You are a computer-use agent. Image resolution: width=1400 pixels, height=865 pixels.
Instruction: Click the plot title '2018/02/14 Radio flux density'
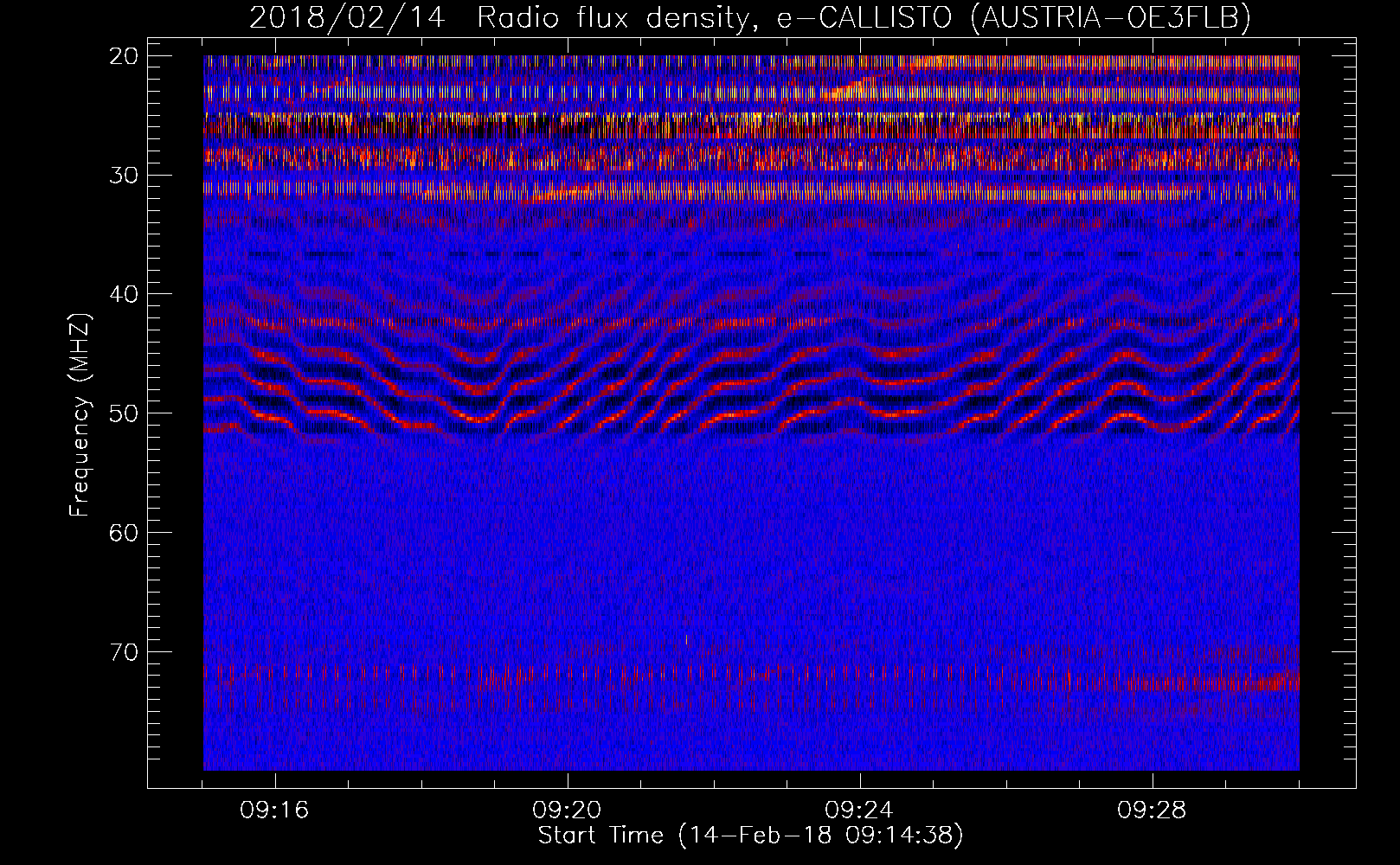[749, 16]
